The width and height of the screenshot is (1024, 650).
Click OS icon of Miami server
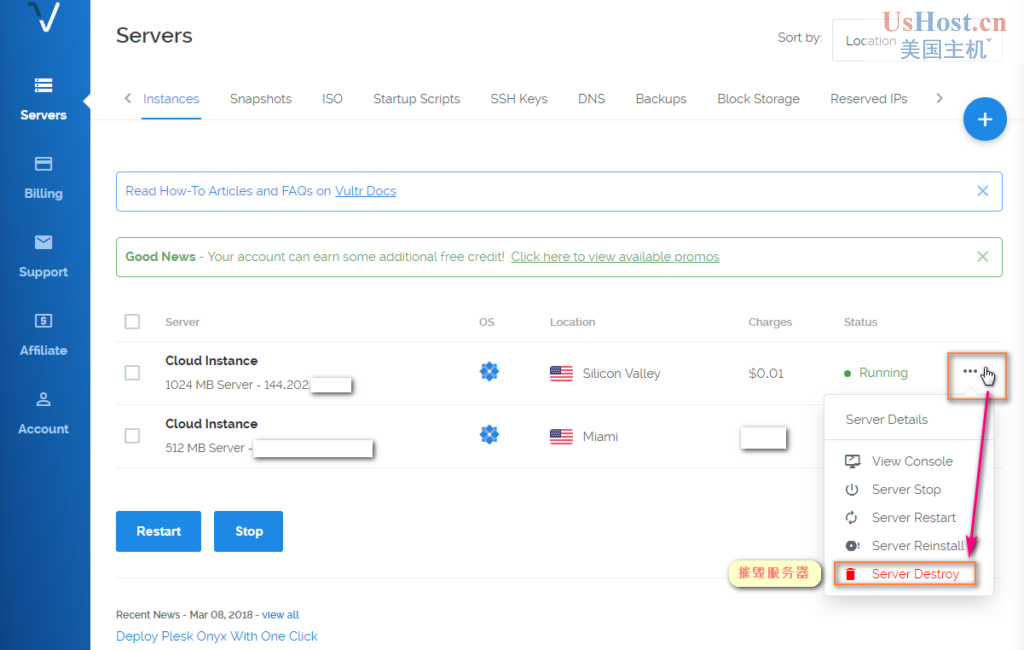point(489,434)
